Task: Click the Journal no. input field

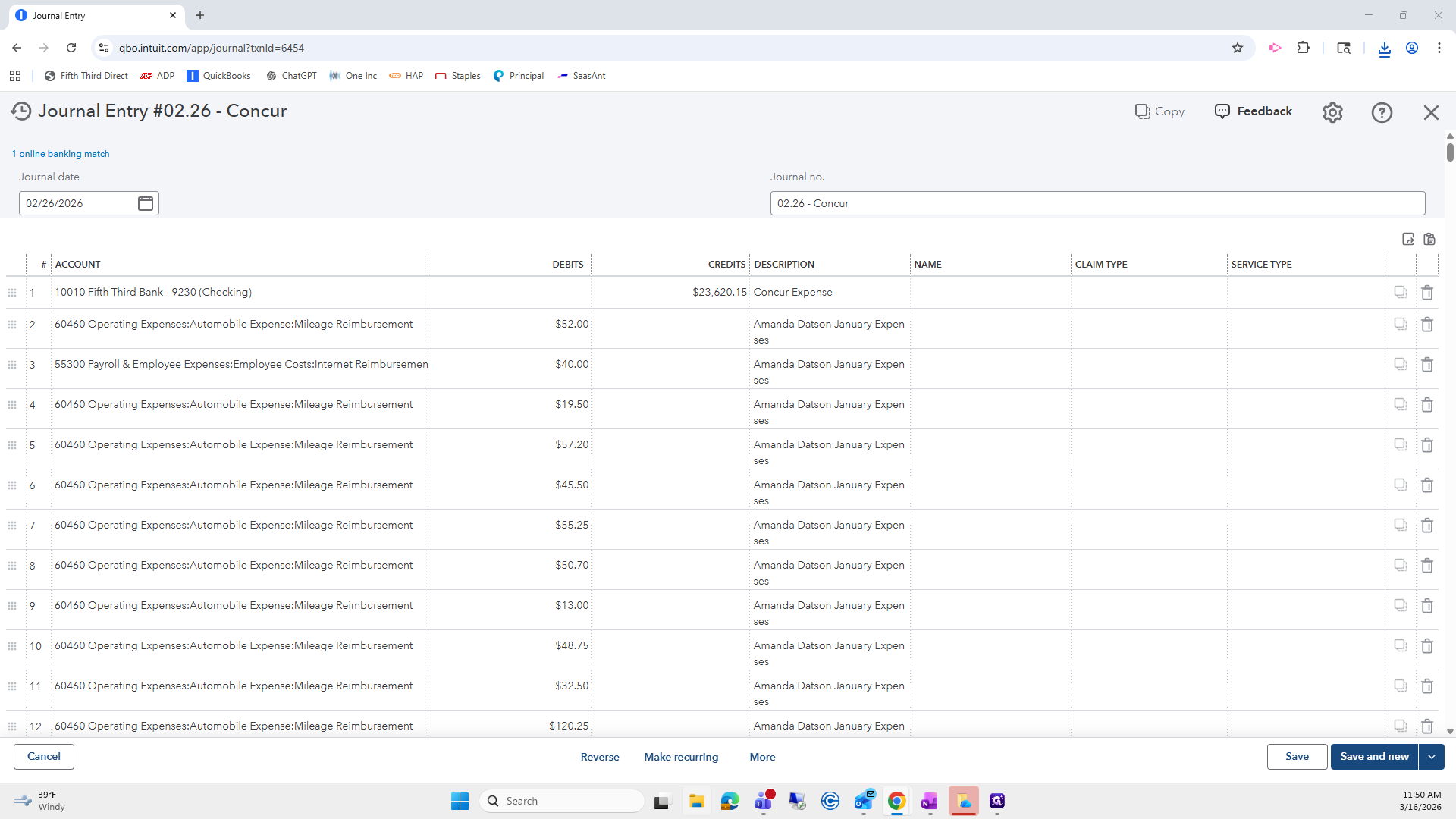Action: (x=1097, y=203)
